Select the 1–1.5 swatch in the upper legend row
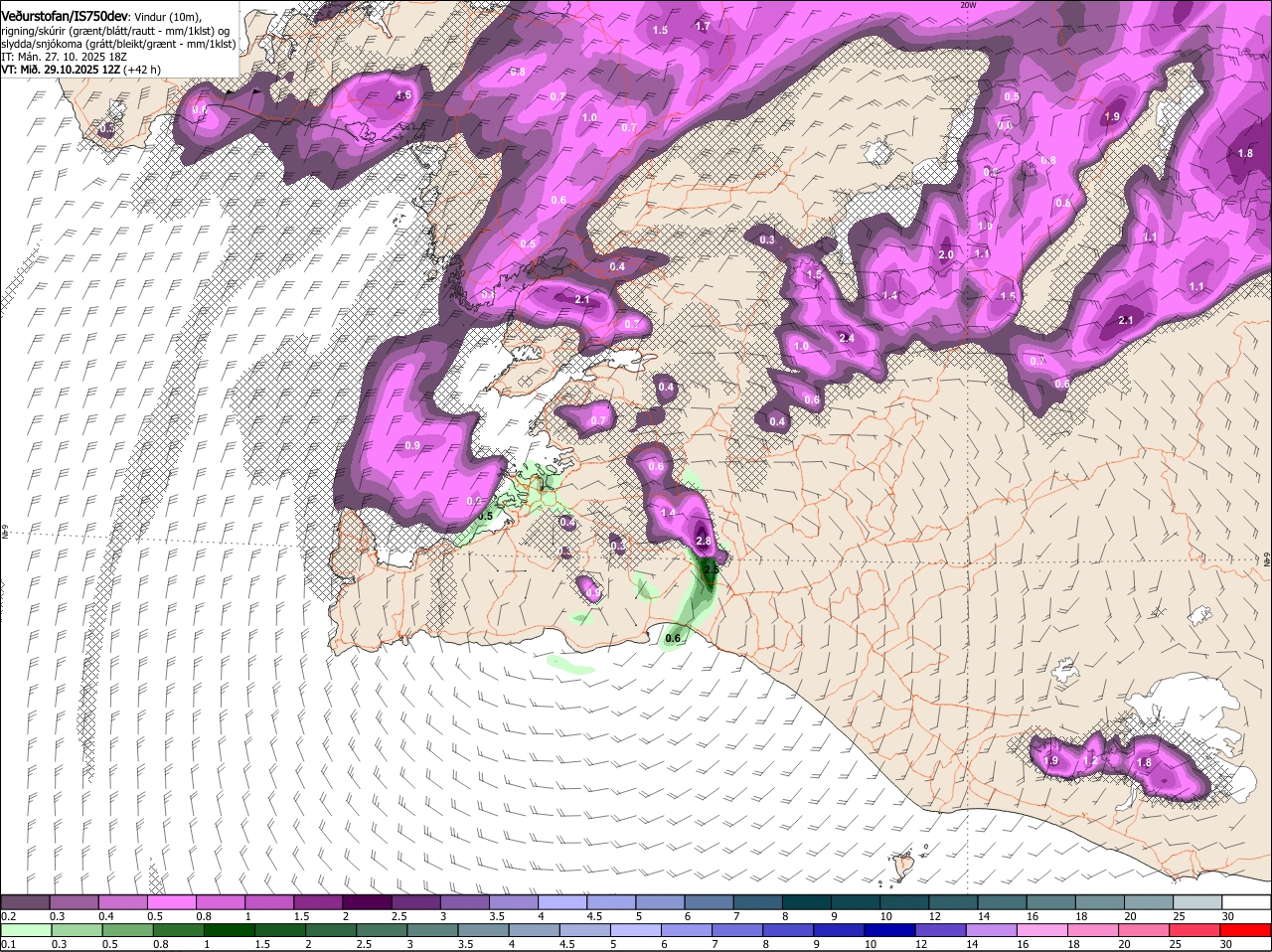 pyautogui.click(x=269, y=901)
